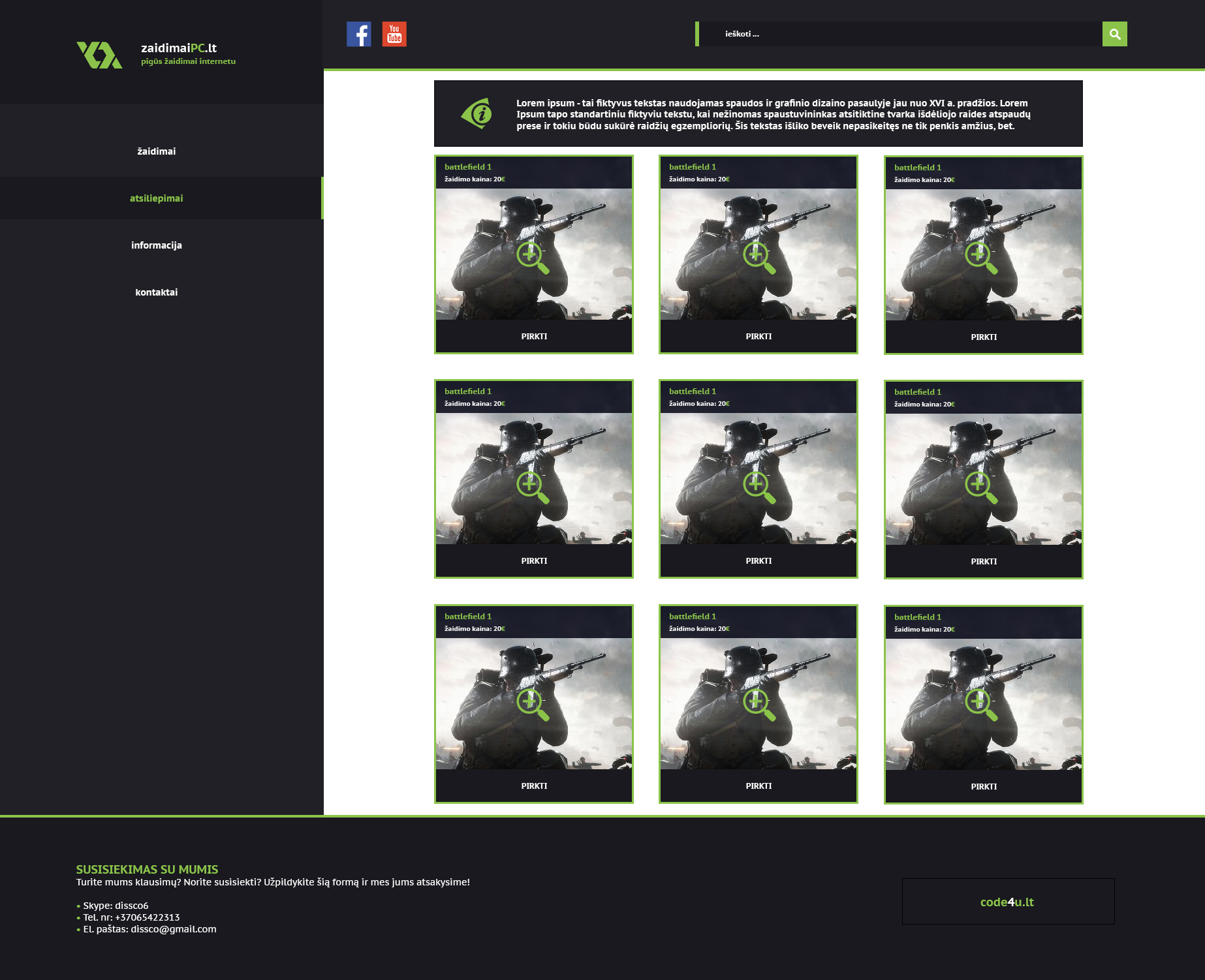Image resolution: width=1205 pixels, height=980 pixels.
Task: Click PIRKTI on second-row middle card
Action: (x=759, y=561)
